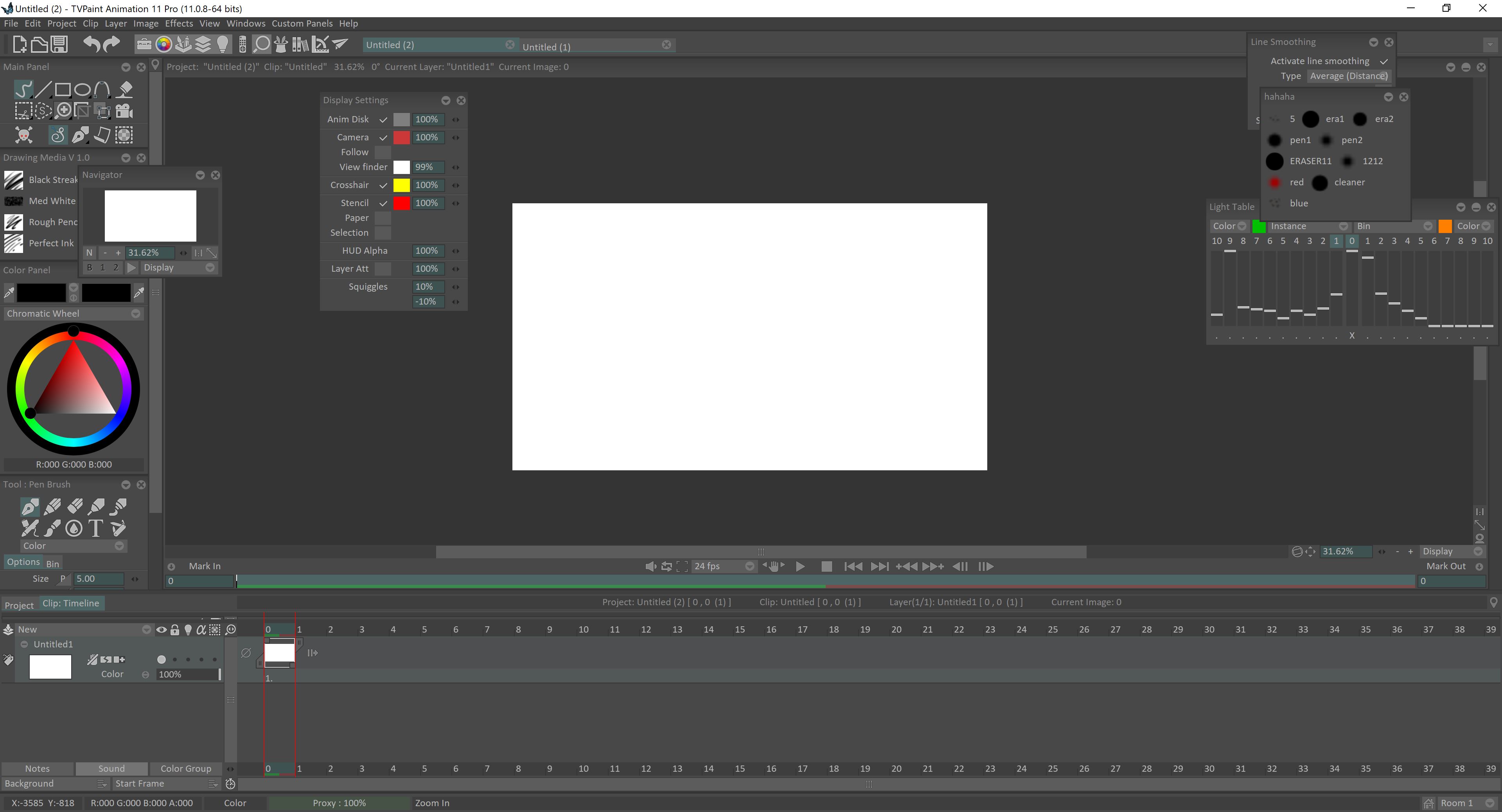Open the Effects menu
Screen dimensions: 1502x812
[179, 23]
